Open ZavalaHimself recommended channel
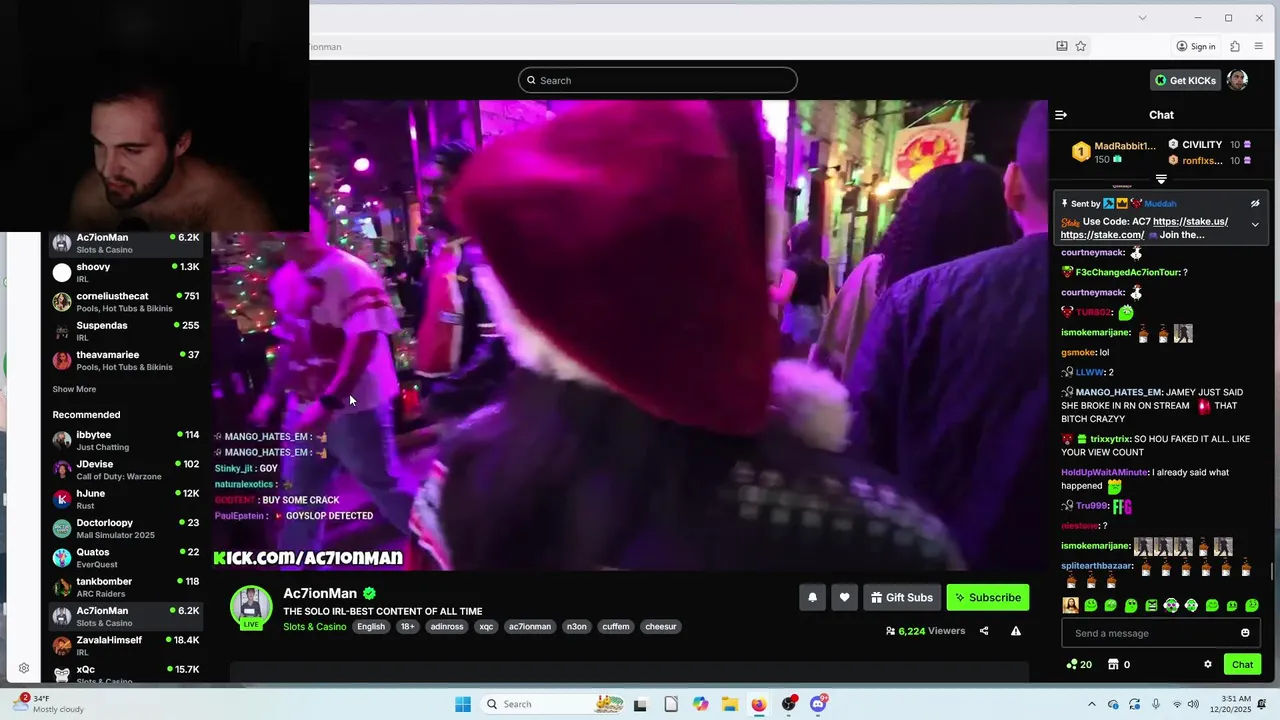This screenshot has width=1280, height=720. click(126, 645)
